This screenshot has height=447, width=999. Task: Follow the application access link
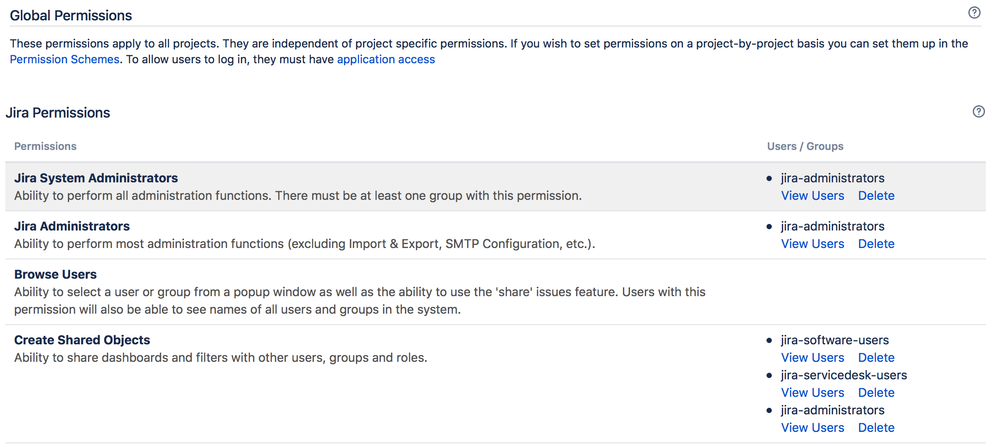[386, 60]
